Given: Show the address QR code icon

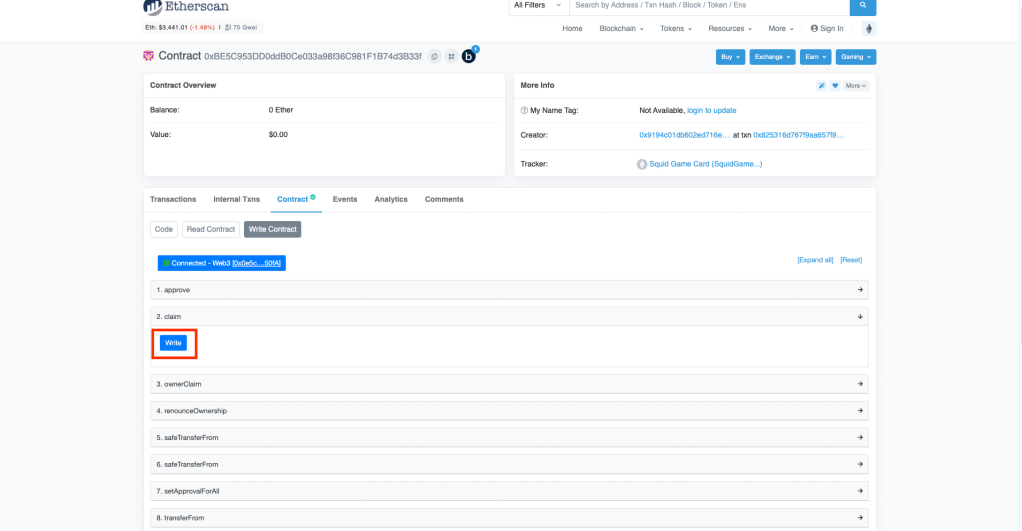Looking at the screenshot, I should tap(450, 57).
